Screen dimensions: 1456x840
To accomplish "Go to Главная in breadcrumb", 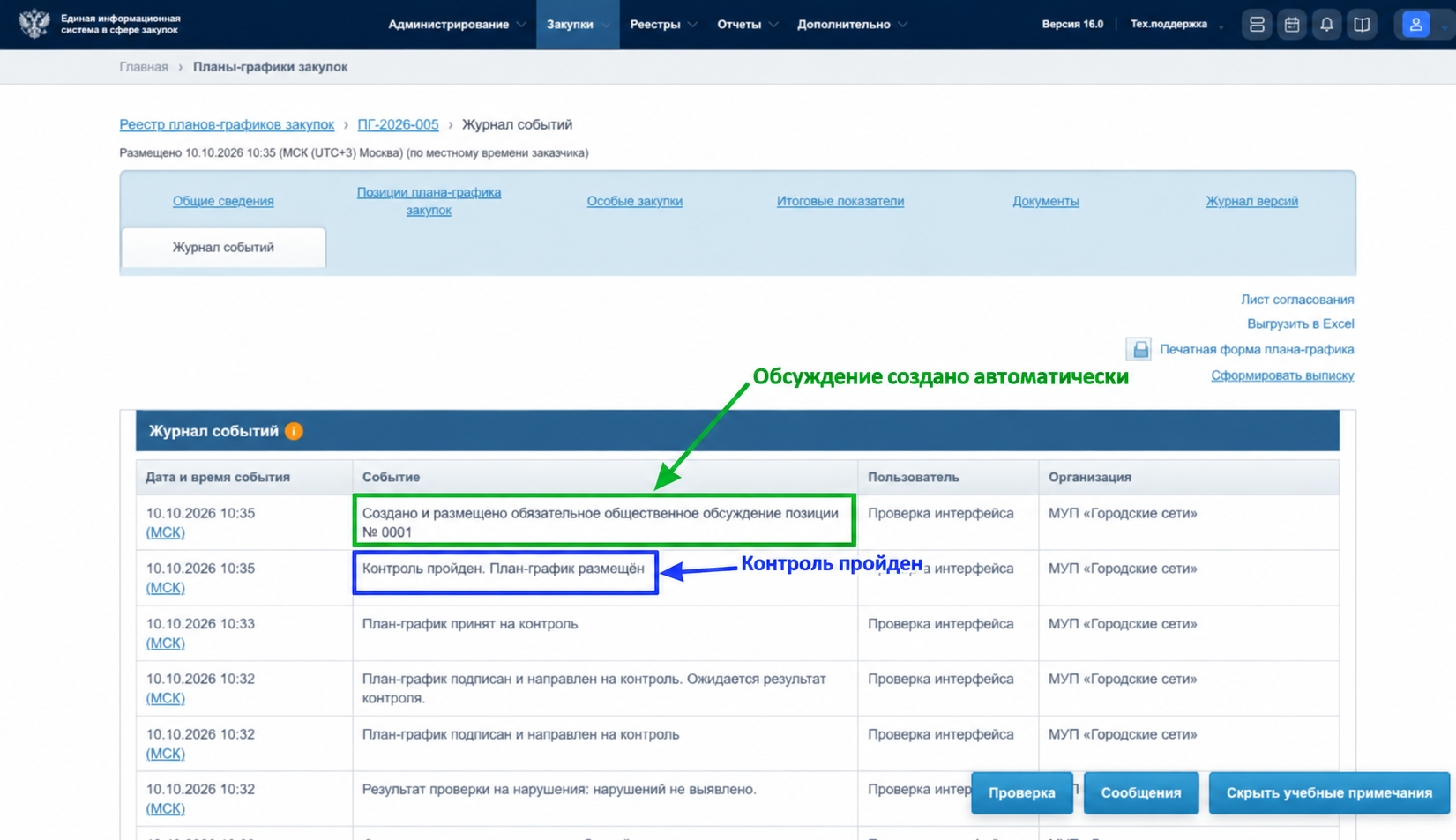I will 144,67.
